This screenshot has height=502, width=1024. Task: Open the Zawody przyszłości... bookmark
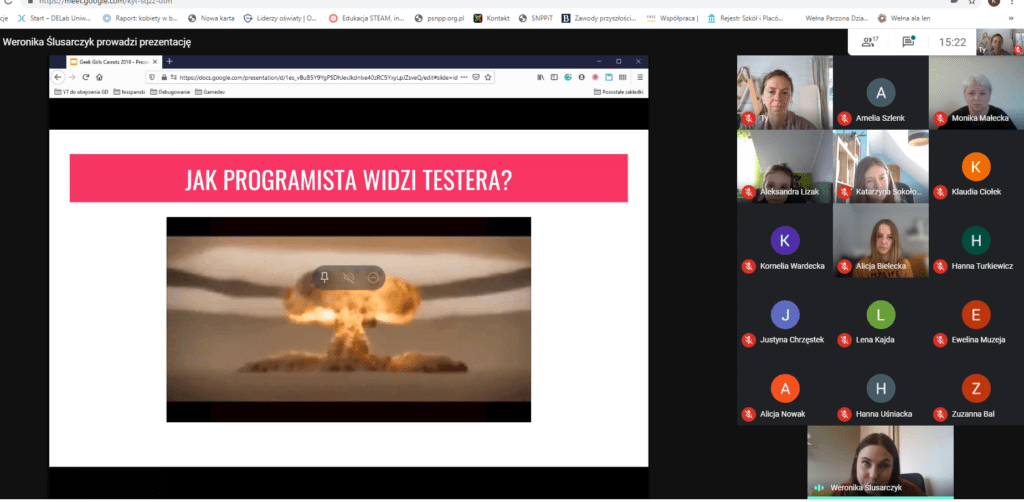pyautogui.click(x=599, y=18)
